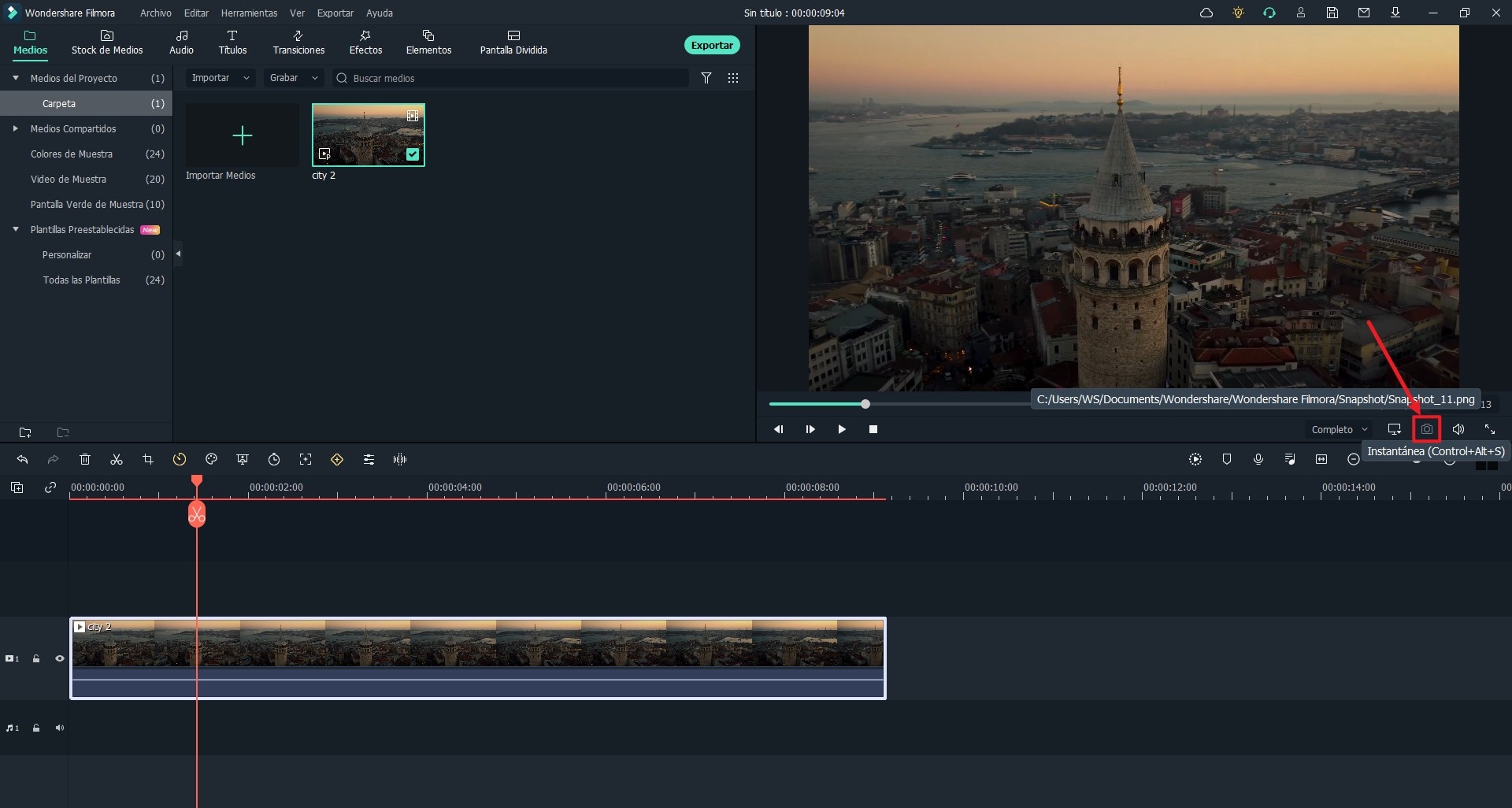Record a voiceover with the microphone icon
This screenshot has height=808, width=1512.
point(1258,459)
